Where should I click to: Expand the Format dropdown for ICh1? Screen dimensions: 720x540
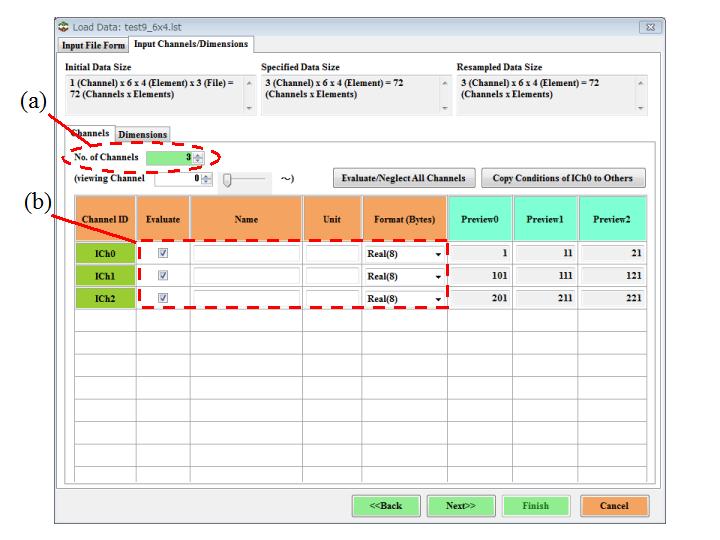coord(437,276)
